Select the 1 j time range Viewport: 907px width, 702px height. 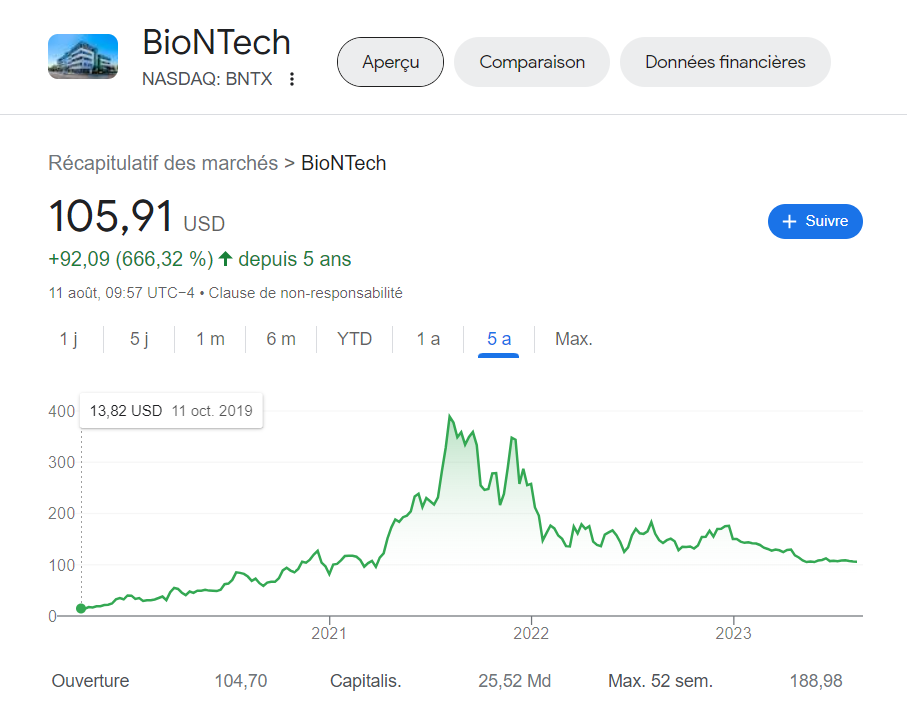[68, 339]
